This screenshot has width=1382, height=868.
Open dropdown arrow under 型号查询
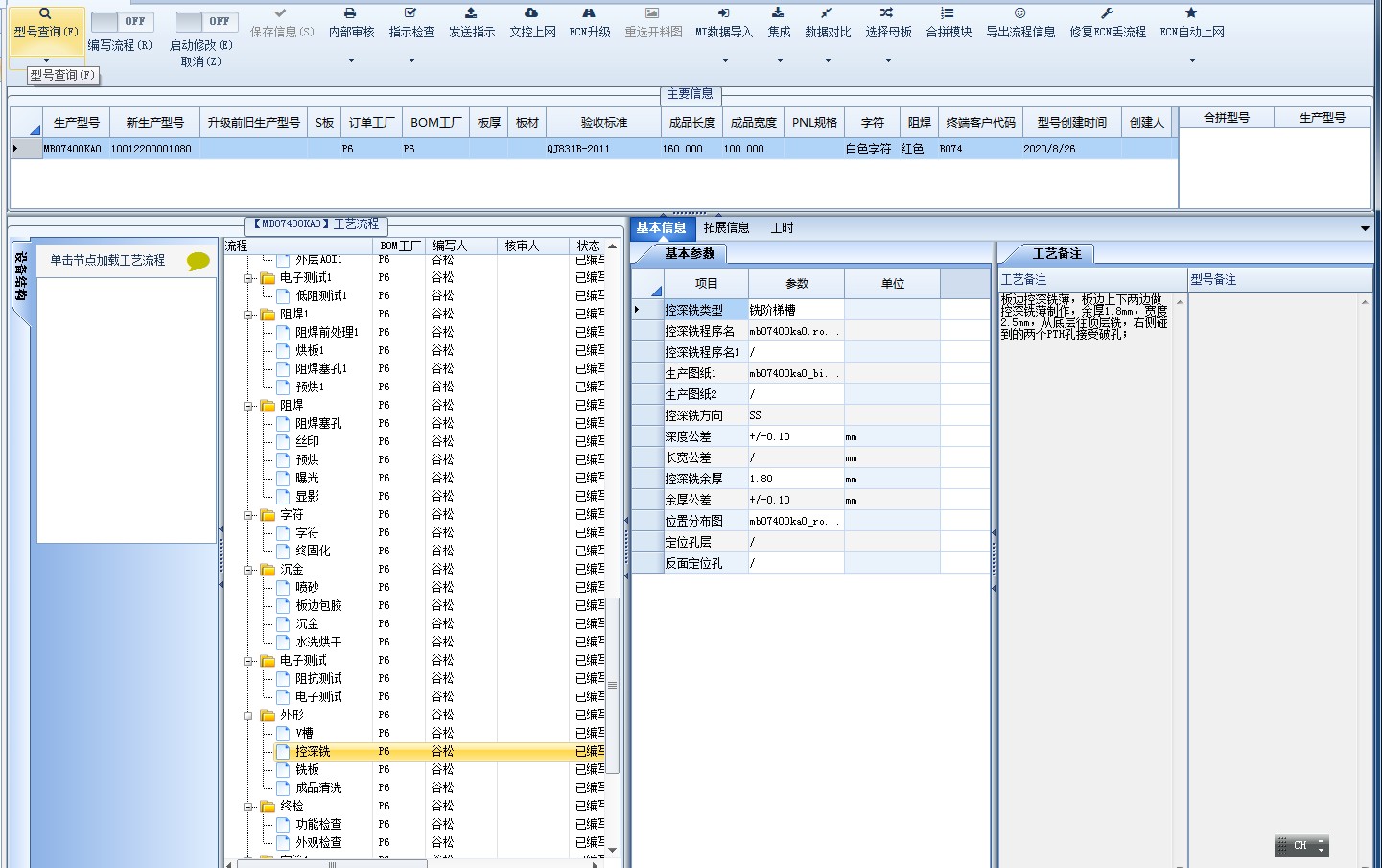(x=45, y=60)
